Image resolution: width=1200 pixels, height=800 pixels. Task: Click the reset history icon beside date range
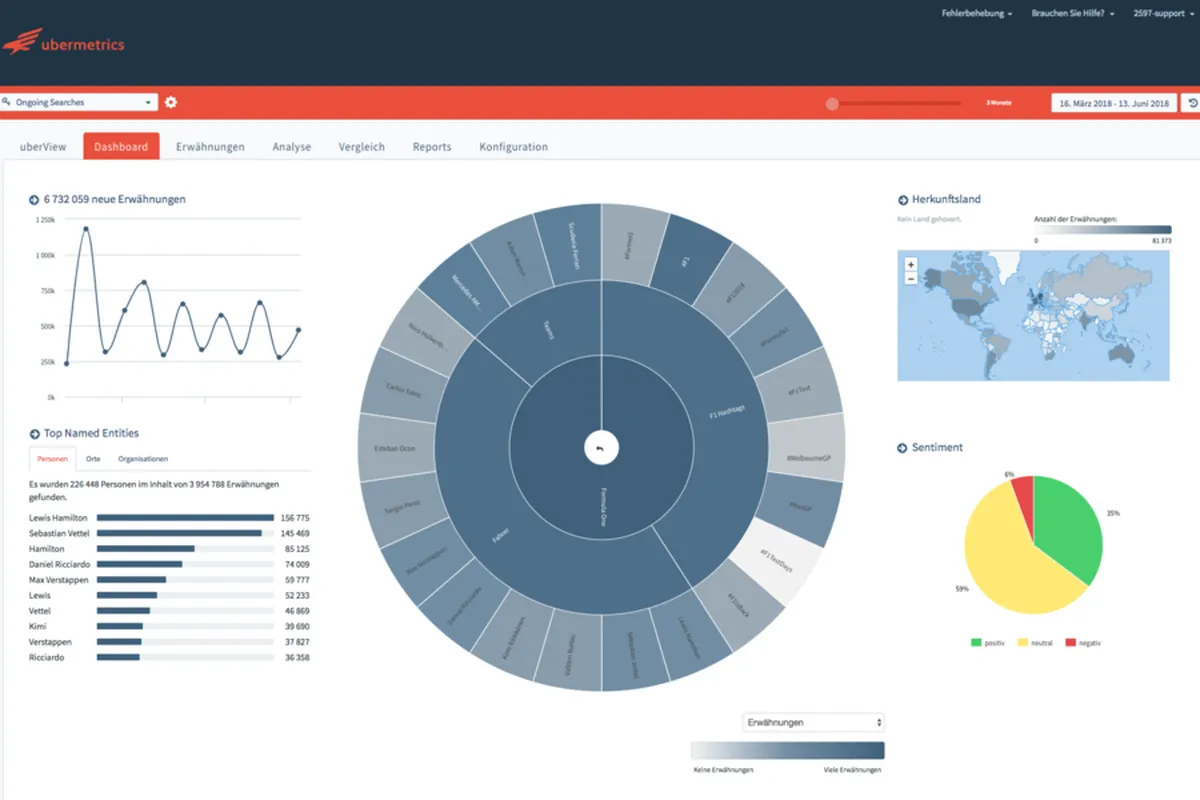click(1192, 102)
